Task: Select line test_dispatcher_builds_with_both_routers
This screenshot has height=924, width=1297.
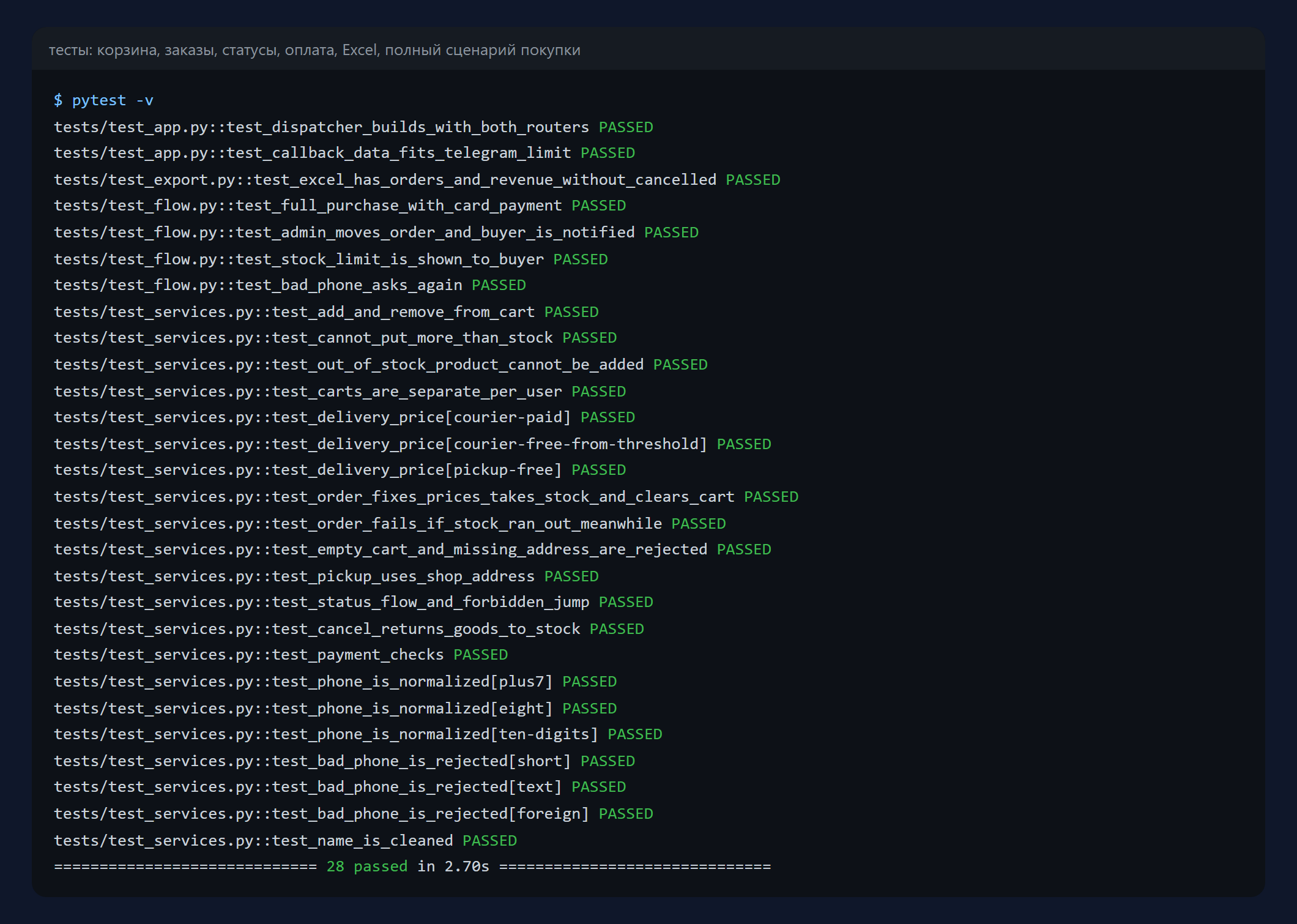Action: point(354,127)
